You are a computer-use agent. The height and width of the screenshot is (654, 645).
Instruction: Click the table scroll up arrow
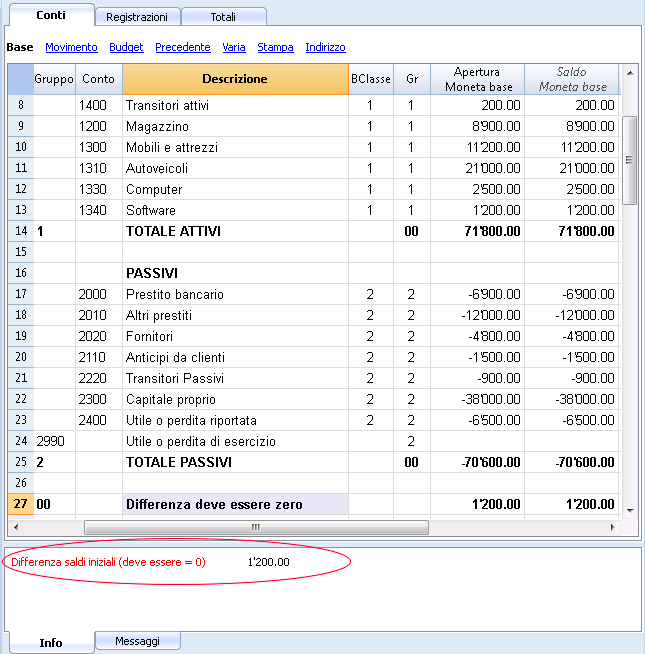[x=630, y=73]
